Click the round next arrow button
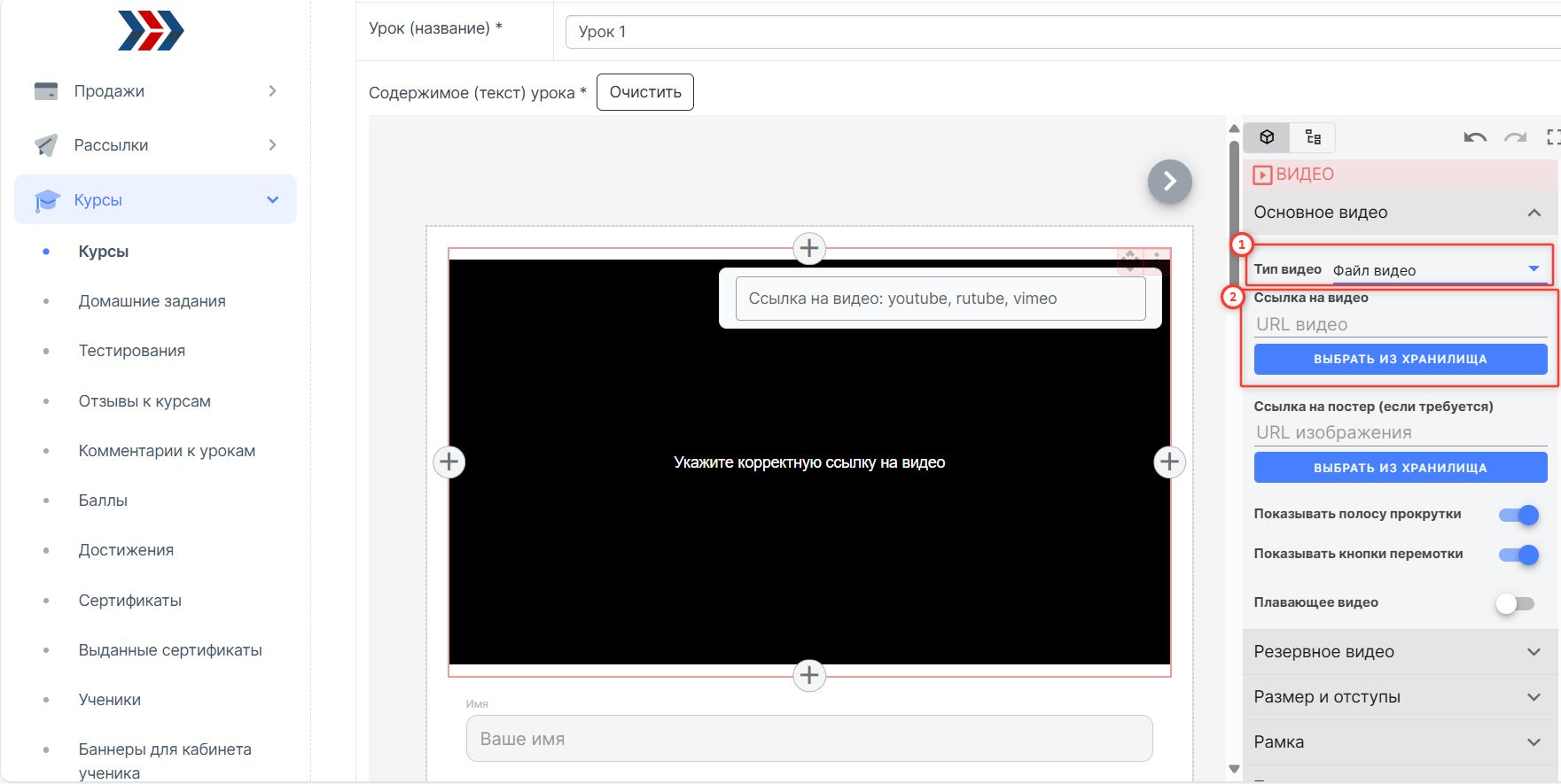 [1169, 182]
